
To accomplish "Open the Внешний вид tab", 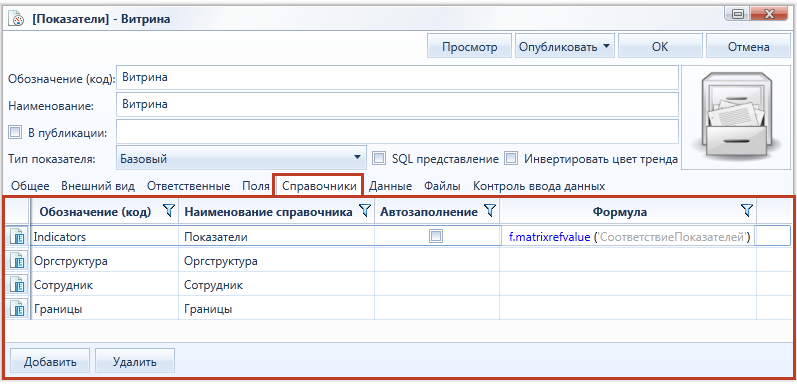I will pos(98,186).
